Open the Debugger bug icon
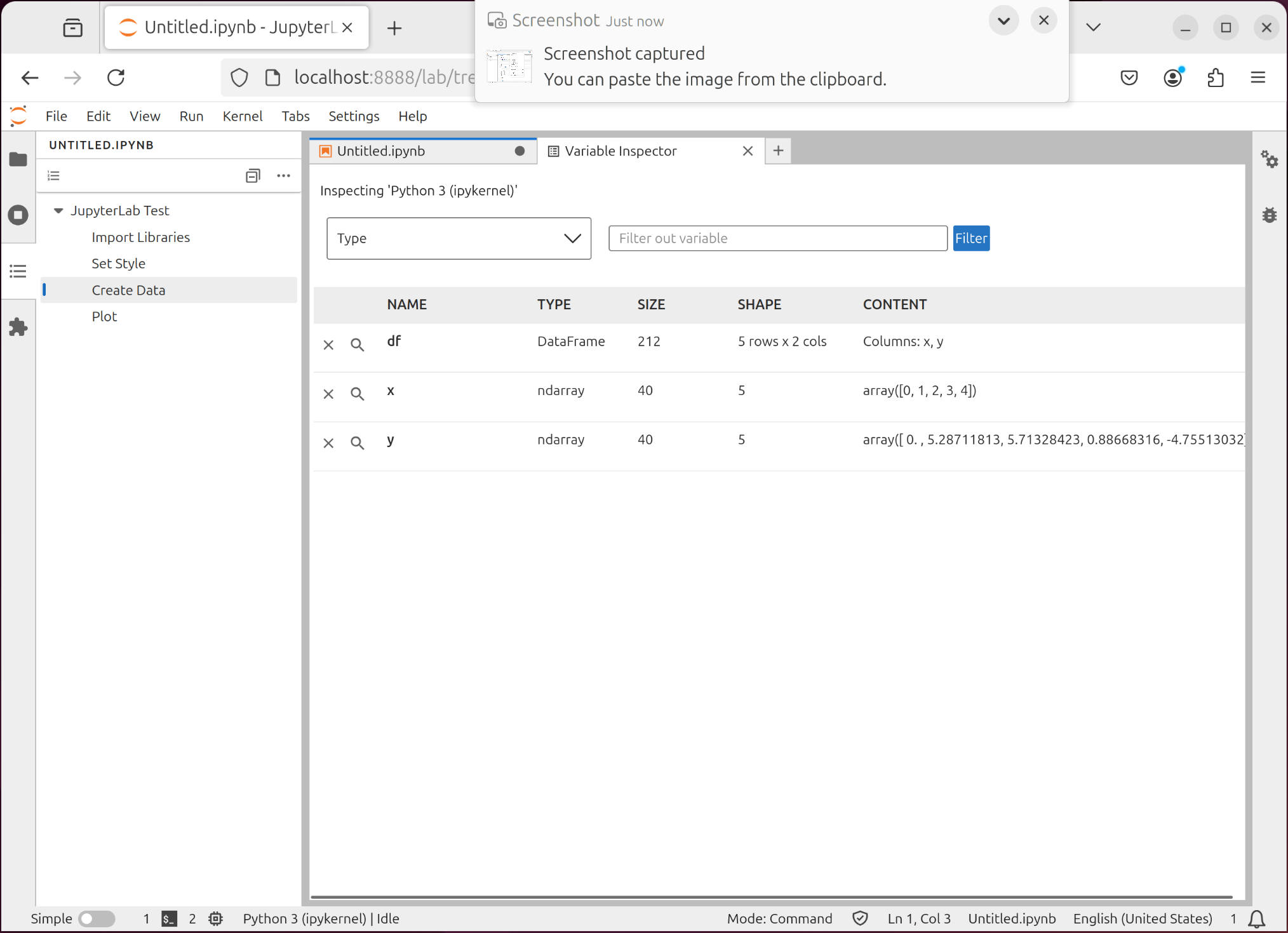This screenshot has width=1288, height=933. [1269, 215]
